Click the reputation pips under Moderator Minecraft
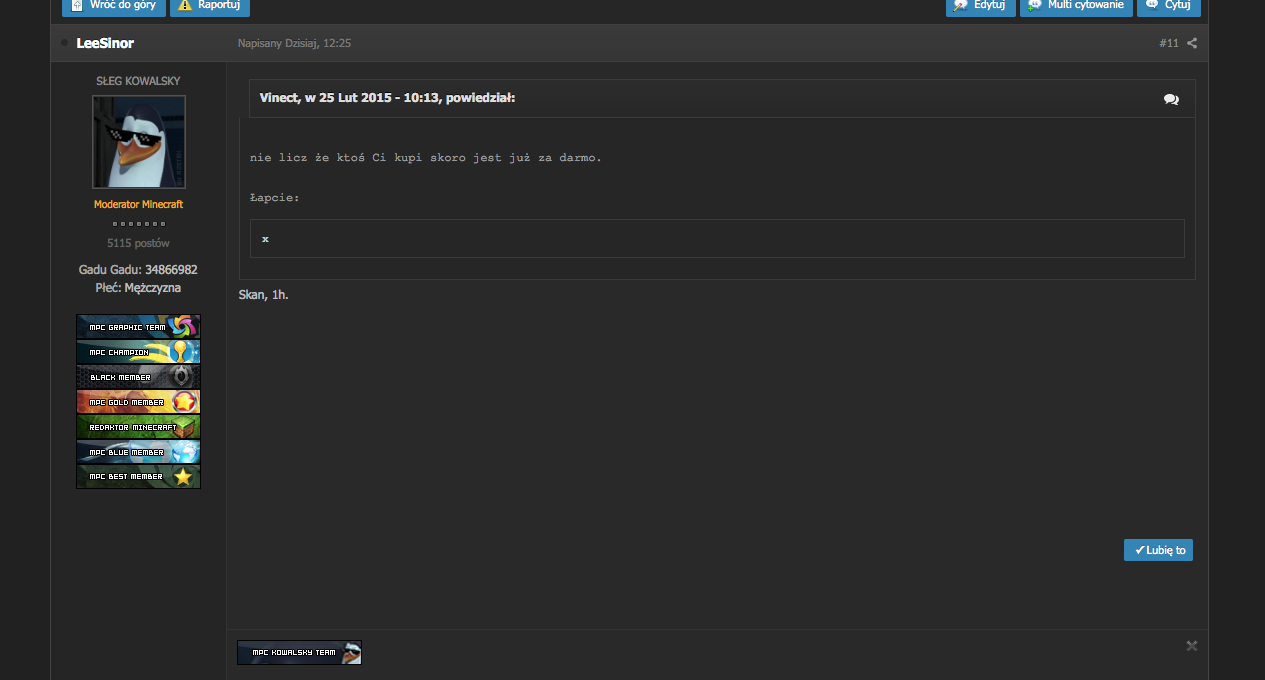The height and width of the screenshot is (680, 1265). [x=138, y=224]
